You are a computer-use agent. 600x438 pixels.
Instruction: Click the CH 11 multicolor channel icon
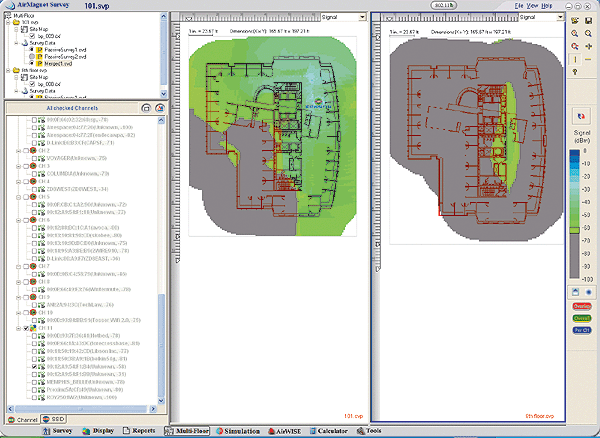pyautogui.click(x=33, y=328)
